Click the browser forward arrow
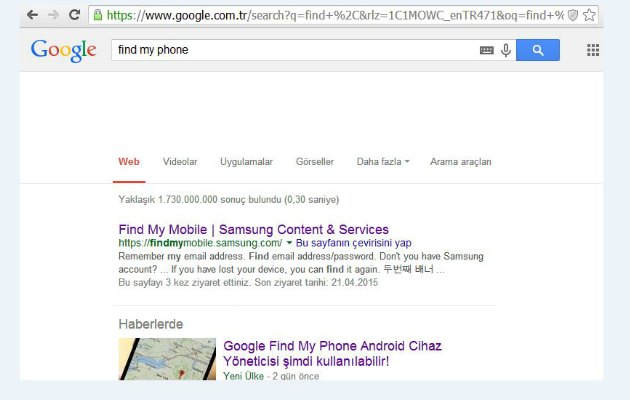This screenshot has height=400, width=630. click(x=53, y=15)
